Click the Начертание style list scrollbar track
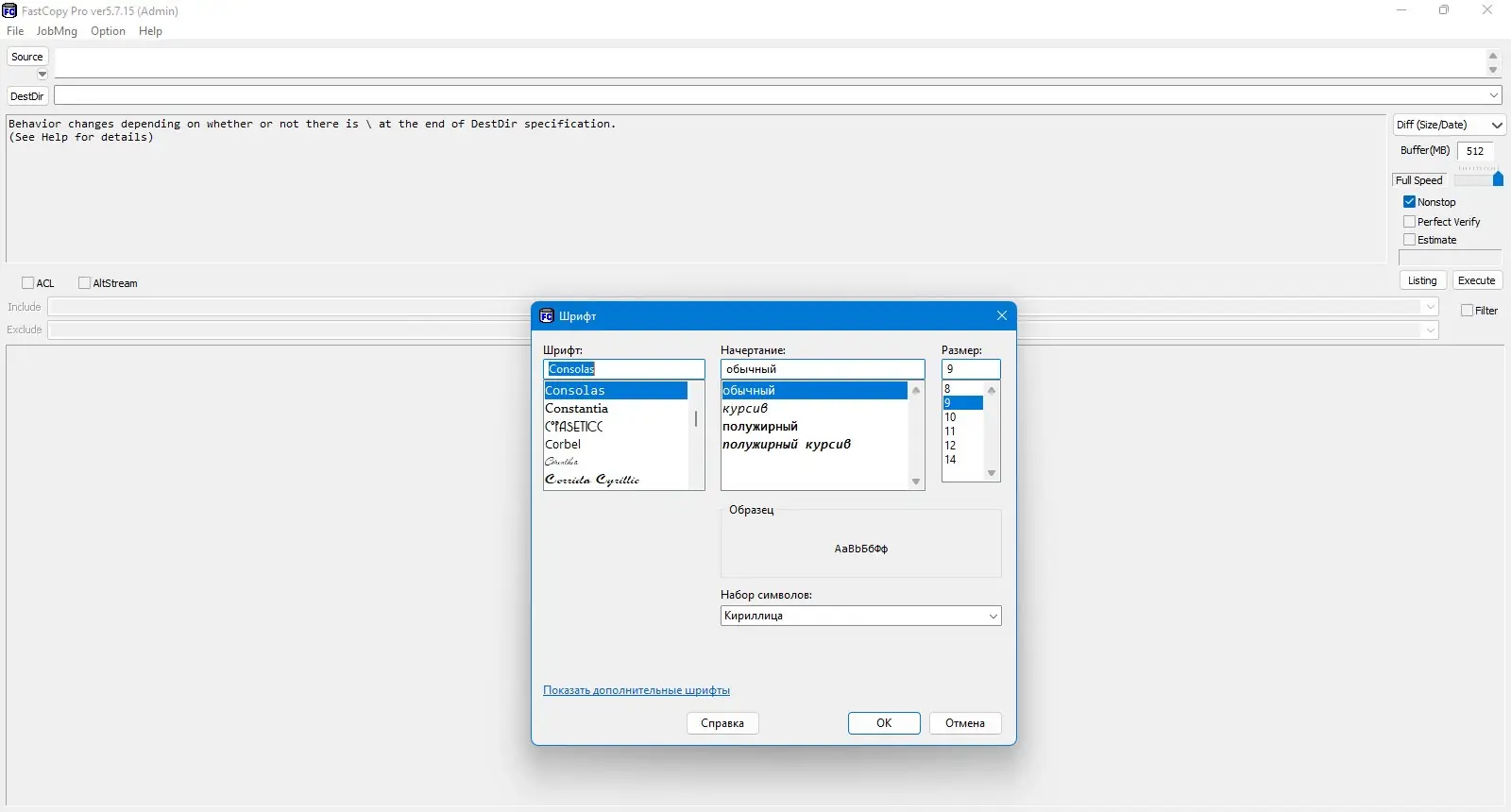Screen dimensions: 1511x812 click(915, 436)
